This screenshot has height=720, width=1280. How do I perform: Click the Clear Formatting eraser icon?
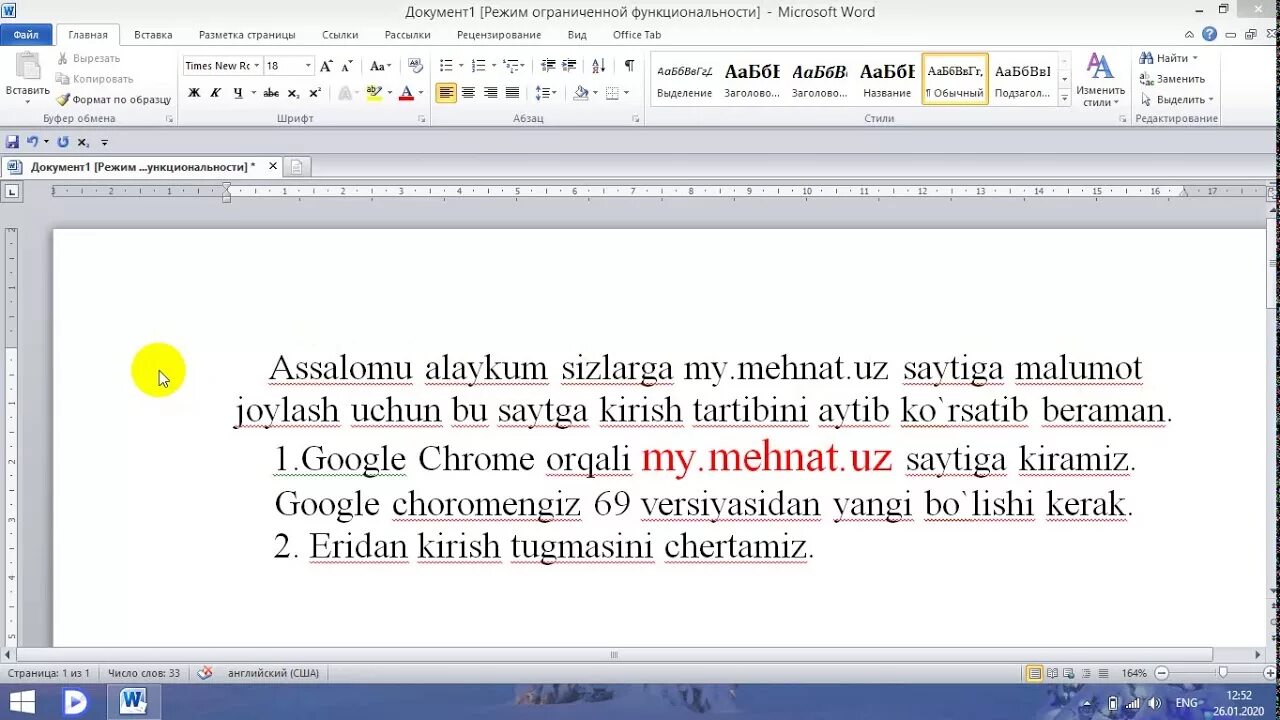pos(416,66)
